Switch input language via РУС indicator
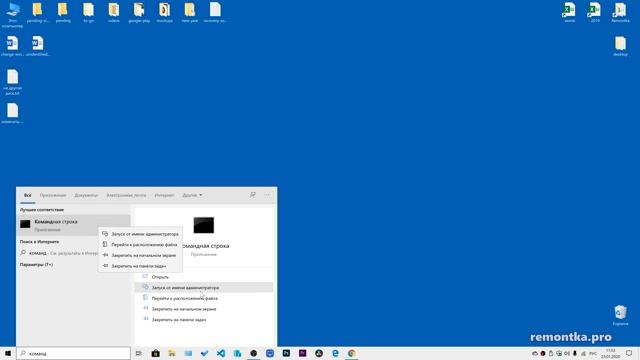This screenshot has width=640, height=360. click(x=593, y=353)
